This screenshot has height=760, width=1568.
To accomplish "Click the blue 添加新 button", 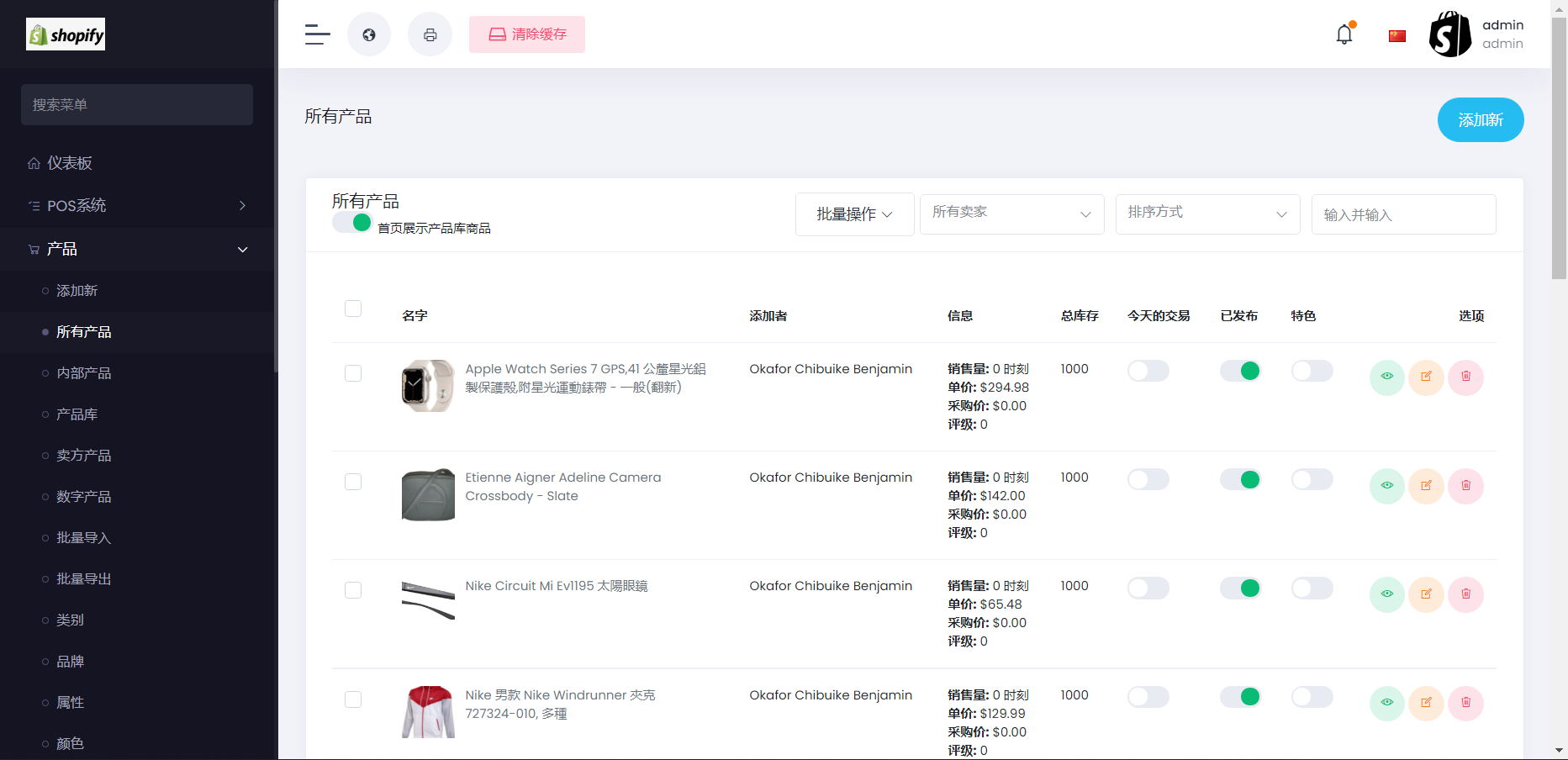I will click(x=1481, y=120).
